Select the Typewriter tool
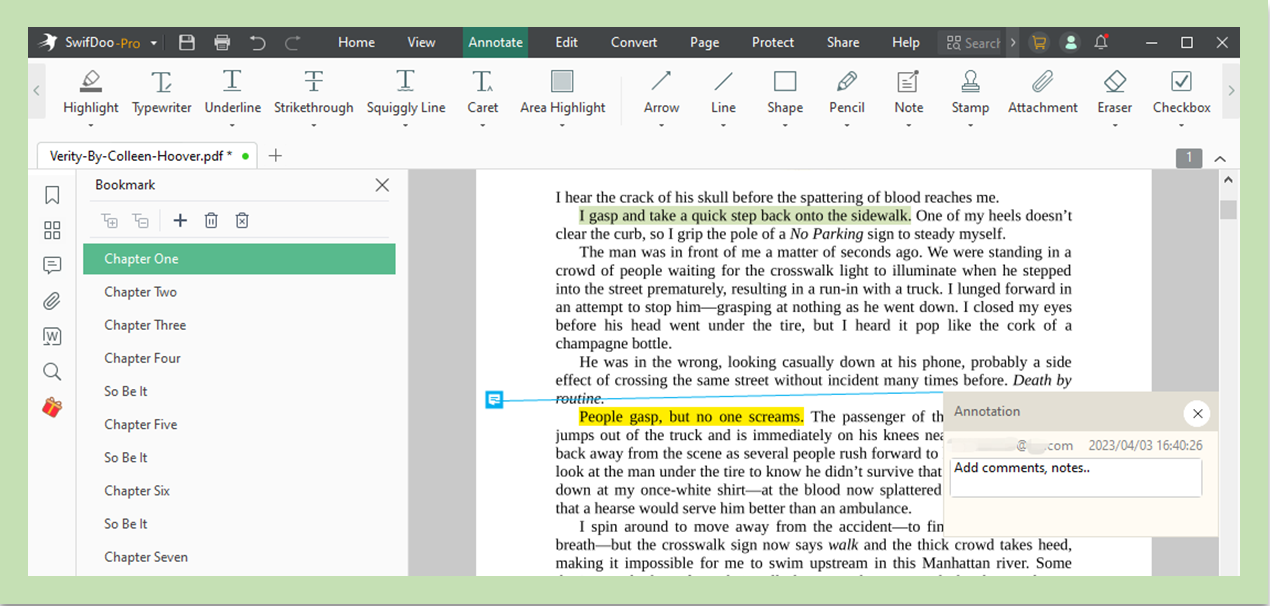1270x606 pixels. (162, 92)
